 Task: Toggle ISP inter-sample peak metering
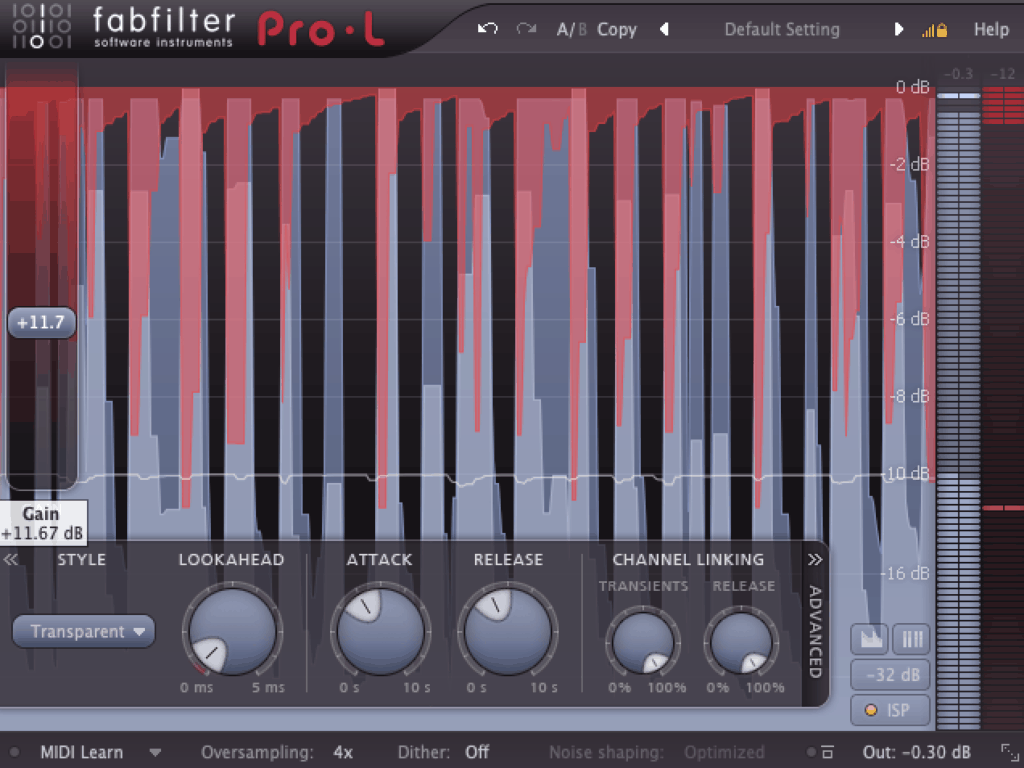coord(890,711)
